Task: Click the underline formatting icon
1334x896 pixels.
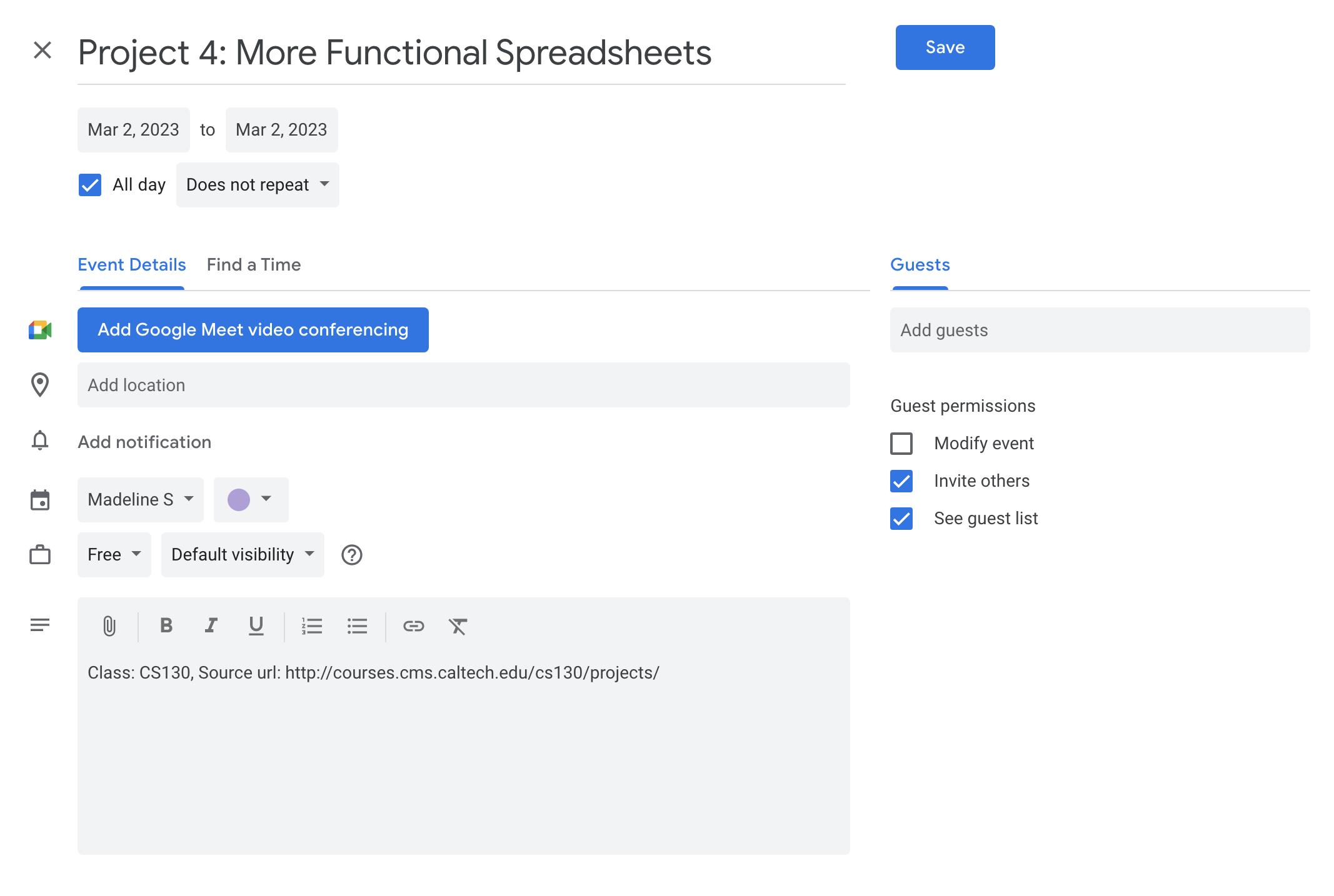Action: [x=256, y=625]
